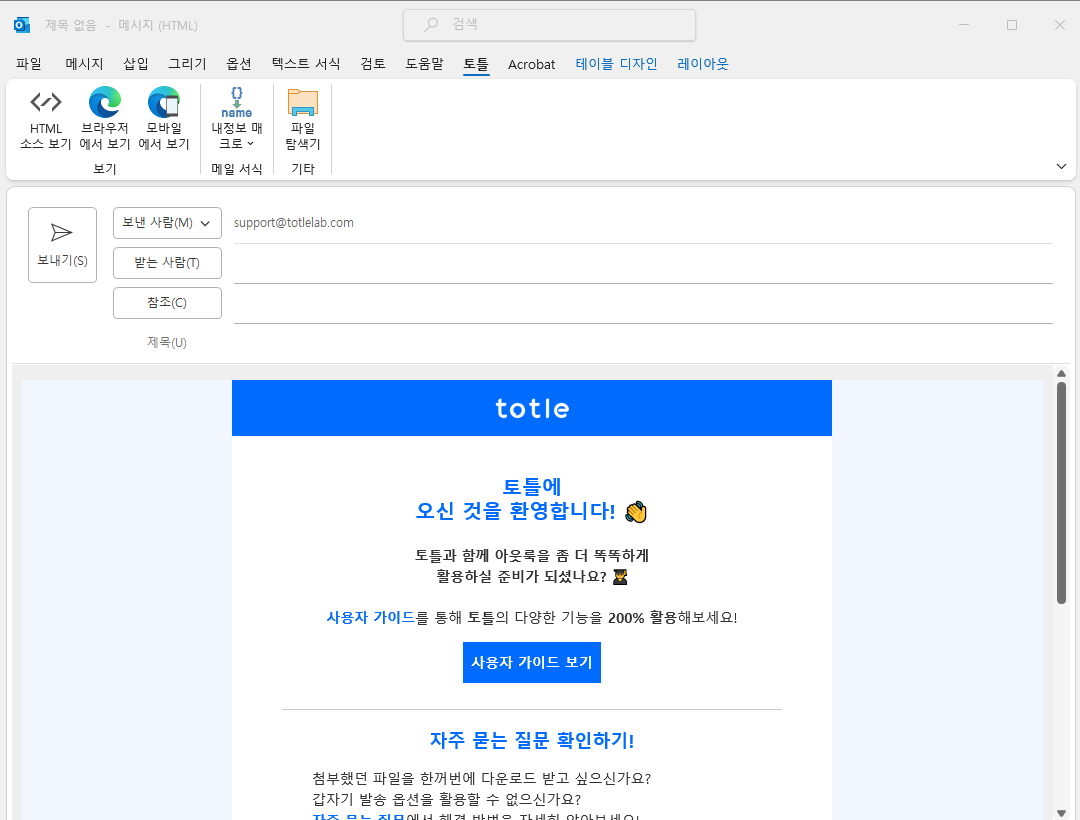
Task: Open the 파일 menu
Action: (29, 64)
